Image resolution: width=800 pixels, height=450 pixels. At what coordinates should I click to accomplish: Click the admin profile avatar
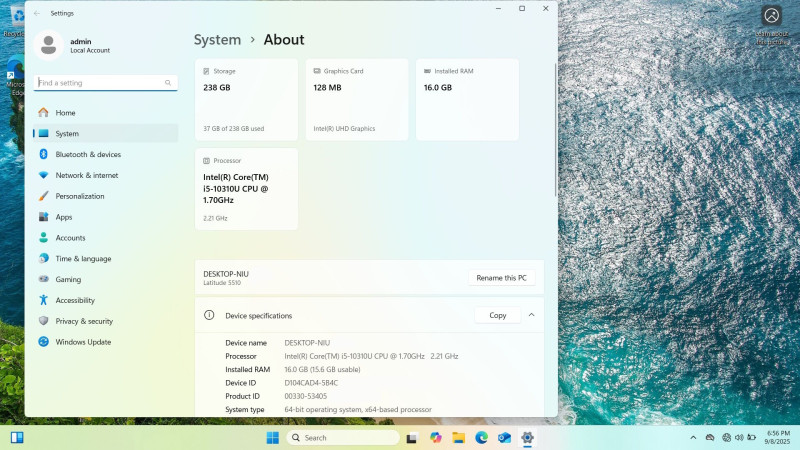48,45
